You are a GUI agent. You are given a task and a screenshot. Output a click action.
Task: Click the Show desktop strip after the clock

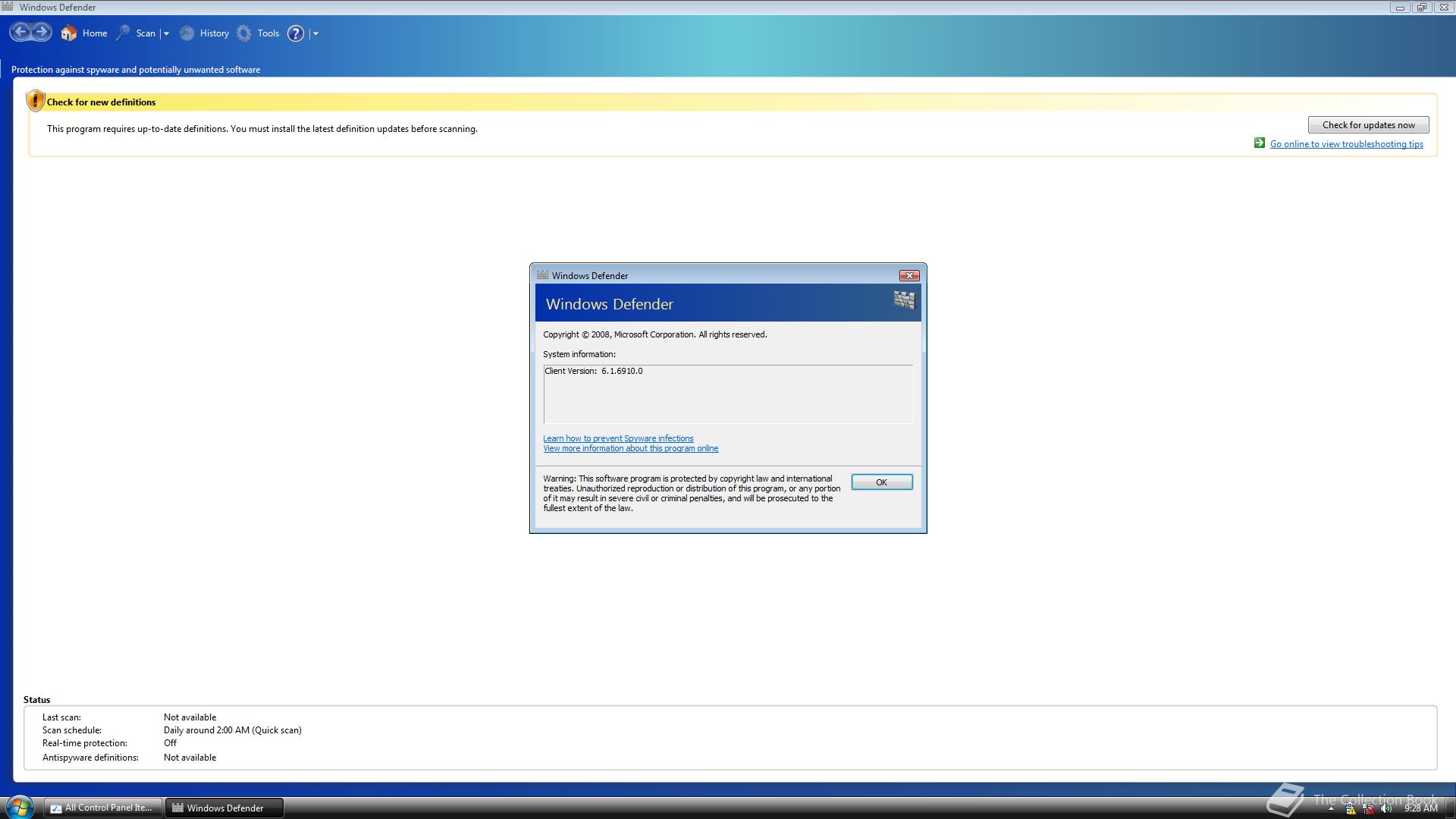coord(1450,808)
